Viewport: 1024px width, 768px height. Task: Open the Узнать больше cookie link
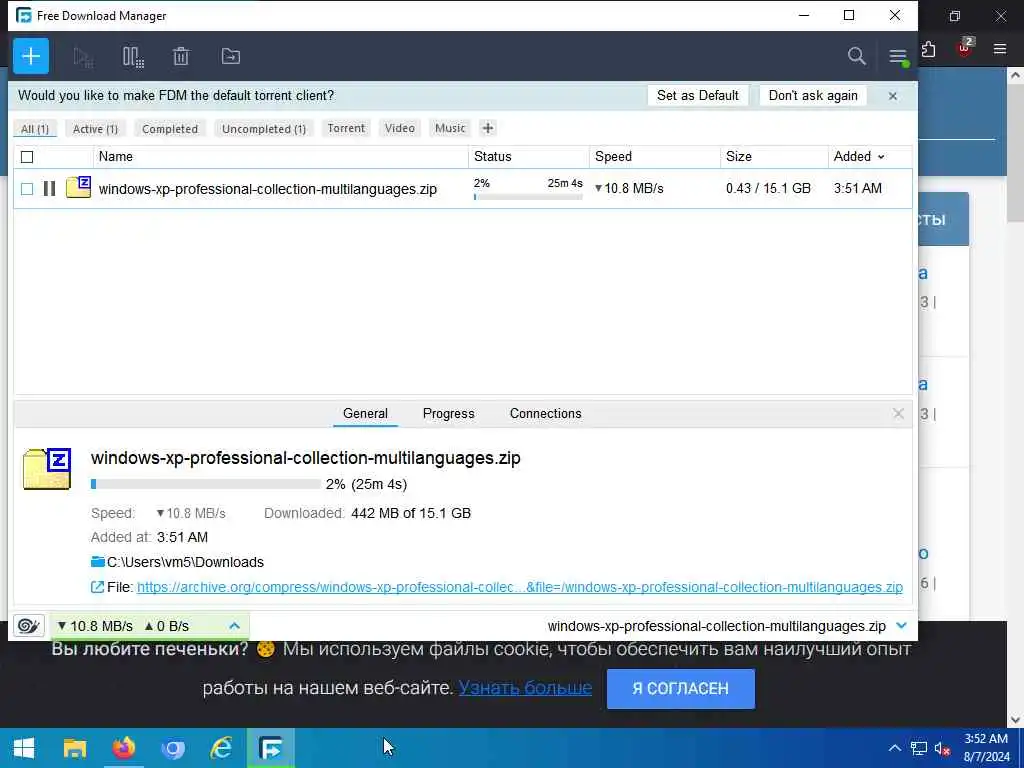coord(525,688)
